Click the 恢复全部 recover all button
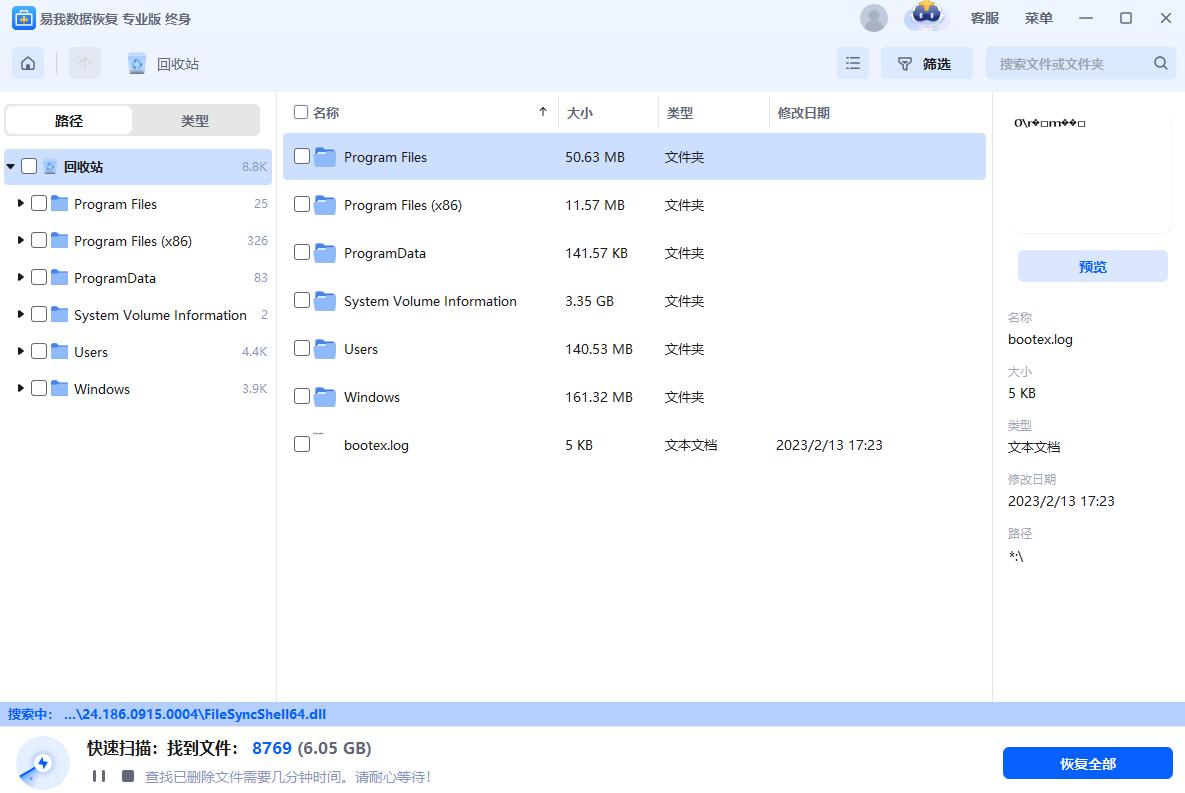Viewport: 1185px width, 793px height. (x=1087, y=762)
